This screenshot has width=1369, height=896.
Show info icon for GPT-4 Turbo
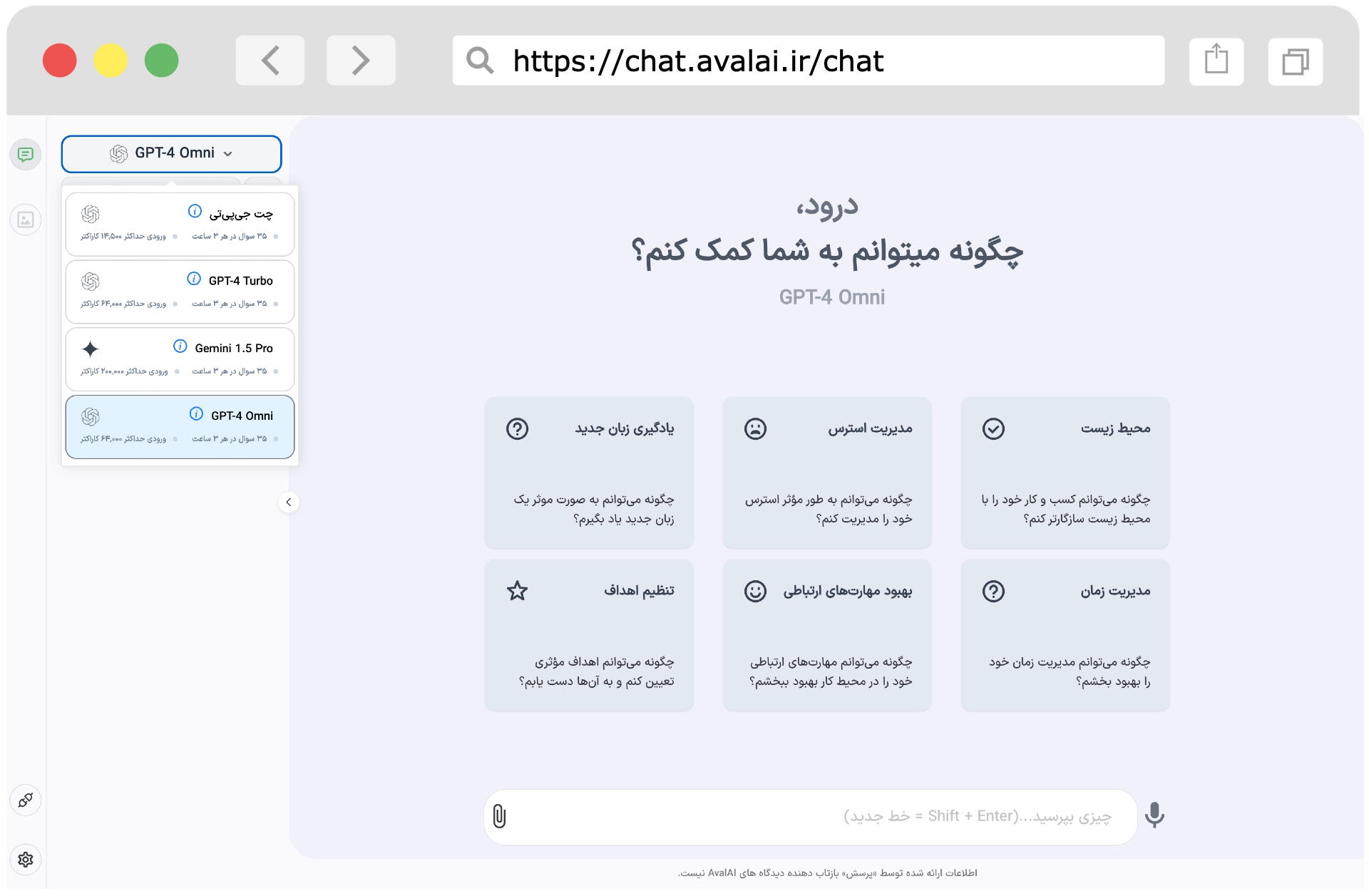194,279
